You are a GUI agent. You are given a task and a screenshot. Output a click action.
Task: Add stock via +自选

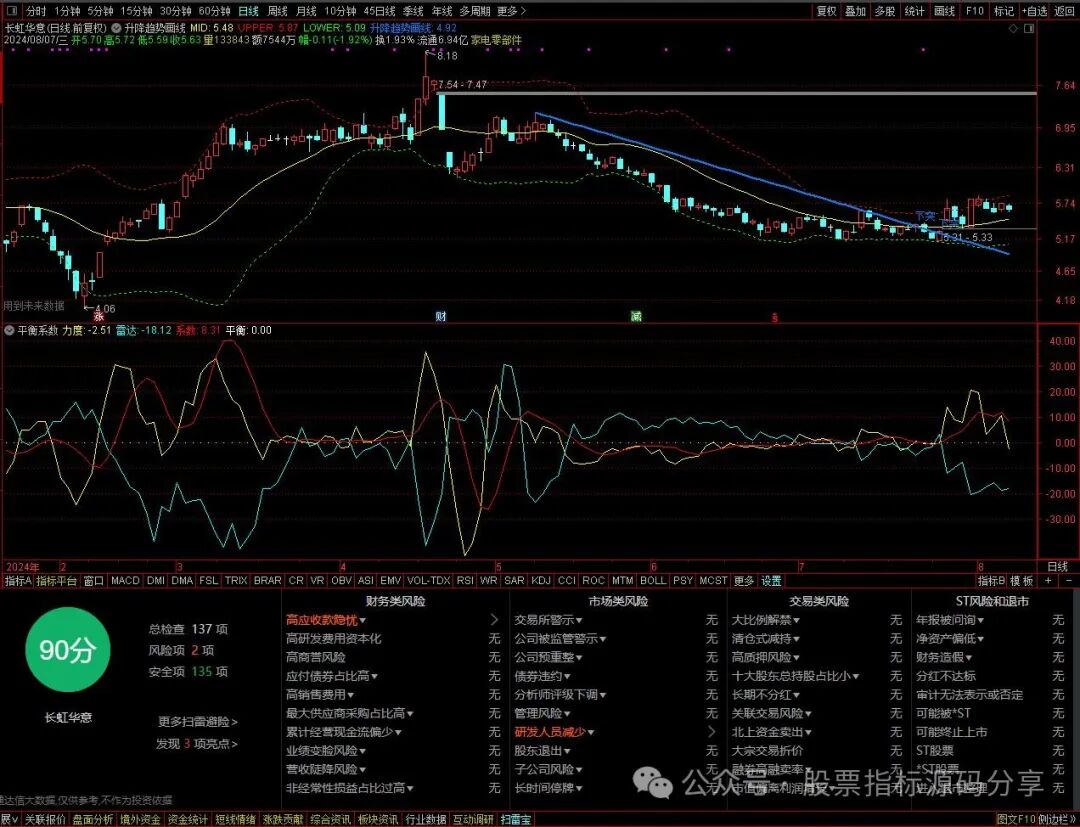1035,11
